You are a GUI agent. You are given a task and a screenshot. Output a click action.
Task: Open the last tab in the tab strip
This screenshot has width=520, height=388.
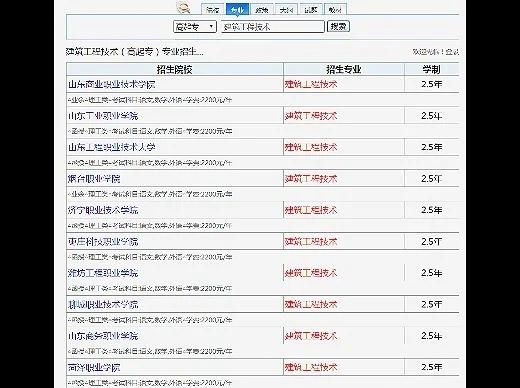tap(335, 9)
